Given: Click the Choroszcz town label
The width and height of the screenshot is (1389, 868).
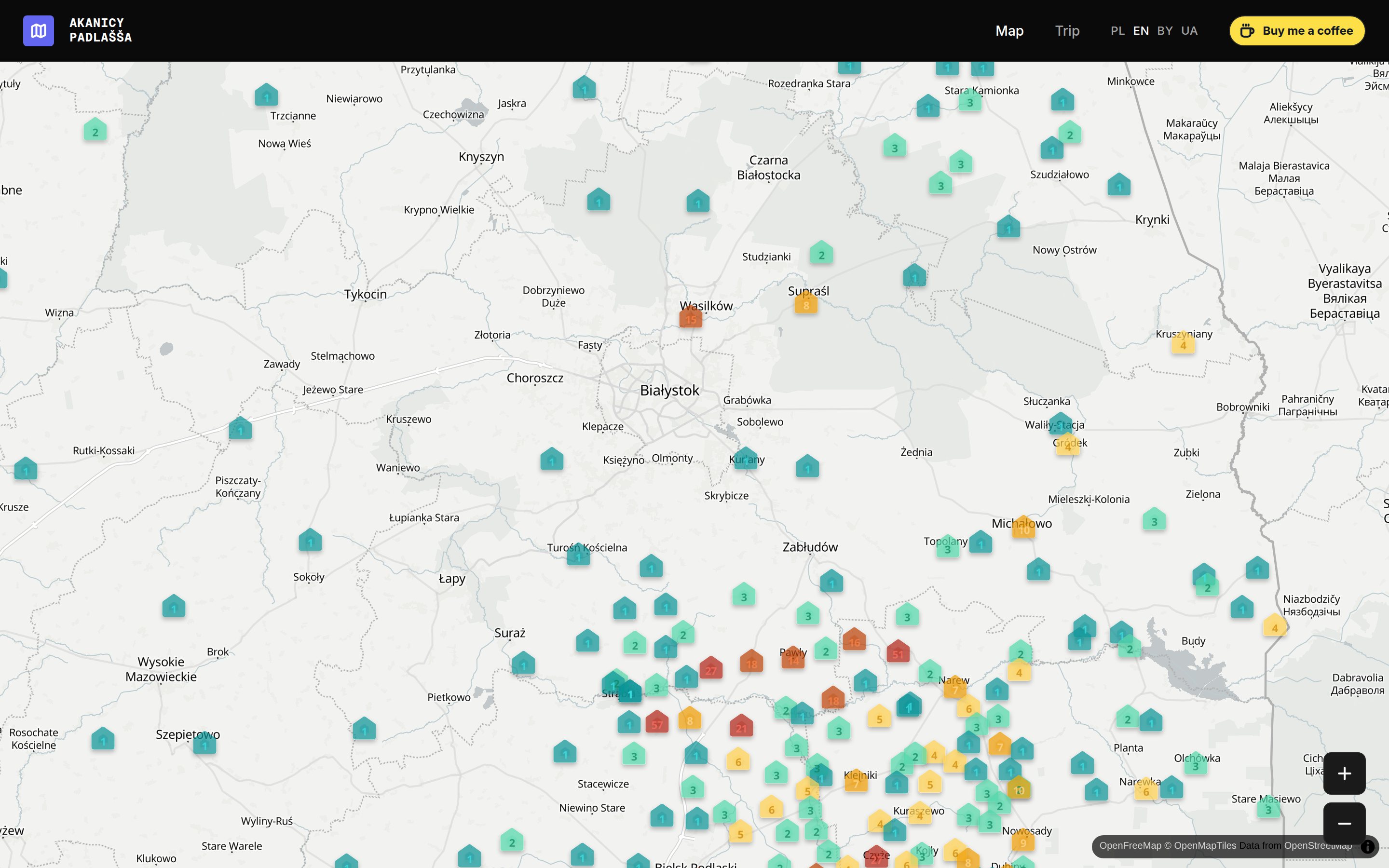Looking at the screenshot, I should [535, 379].
